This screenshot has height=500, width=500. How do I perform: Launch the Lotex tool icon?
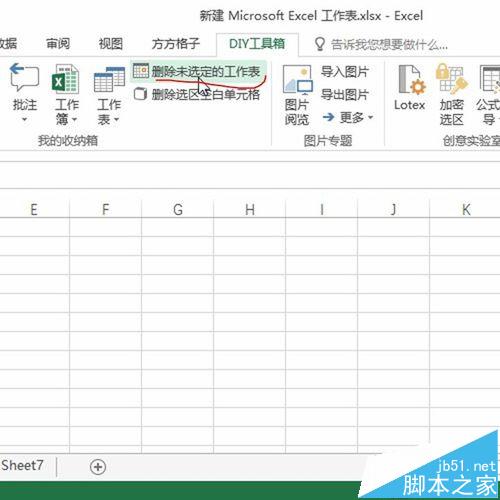coord(412,79)
